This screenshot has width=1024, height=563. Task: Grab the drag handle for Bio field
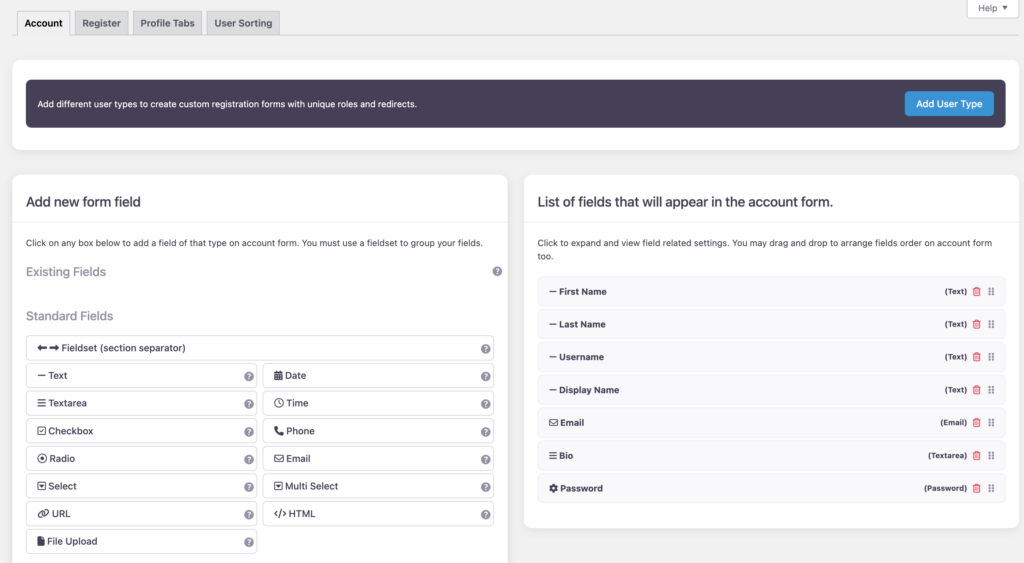click(x=991, y=456)
